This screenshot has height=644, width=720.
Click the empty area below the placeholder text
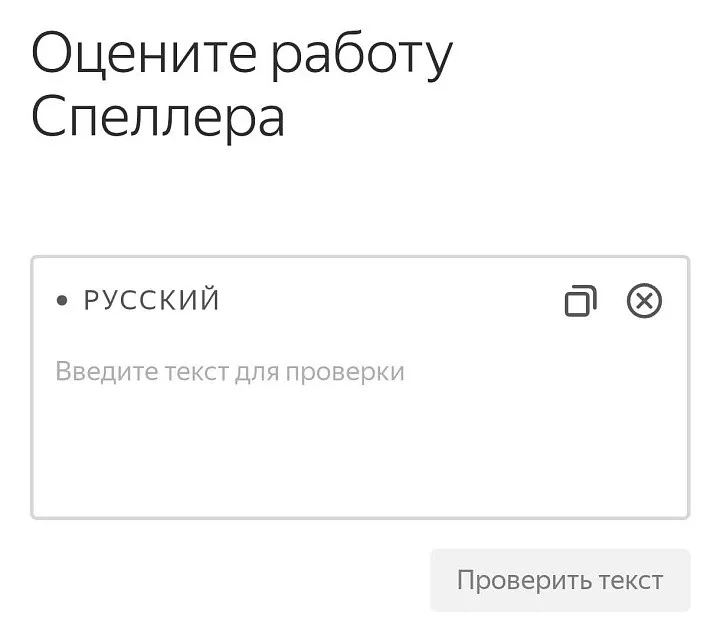click(360, 450)
